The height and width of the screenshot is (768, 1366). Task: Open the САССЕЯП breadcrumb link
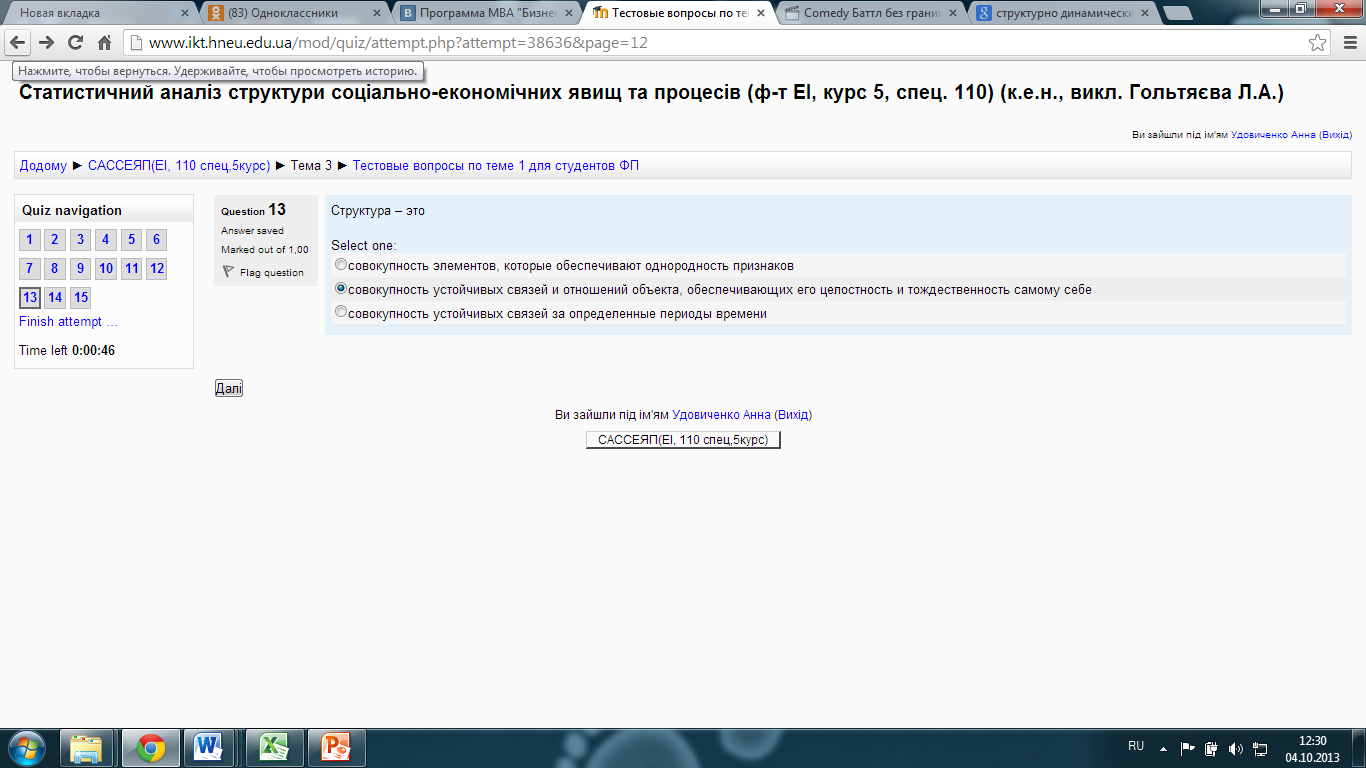tap(179, 166)
